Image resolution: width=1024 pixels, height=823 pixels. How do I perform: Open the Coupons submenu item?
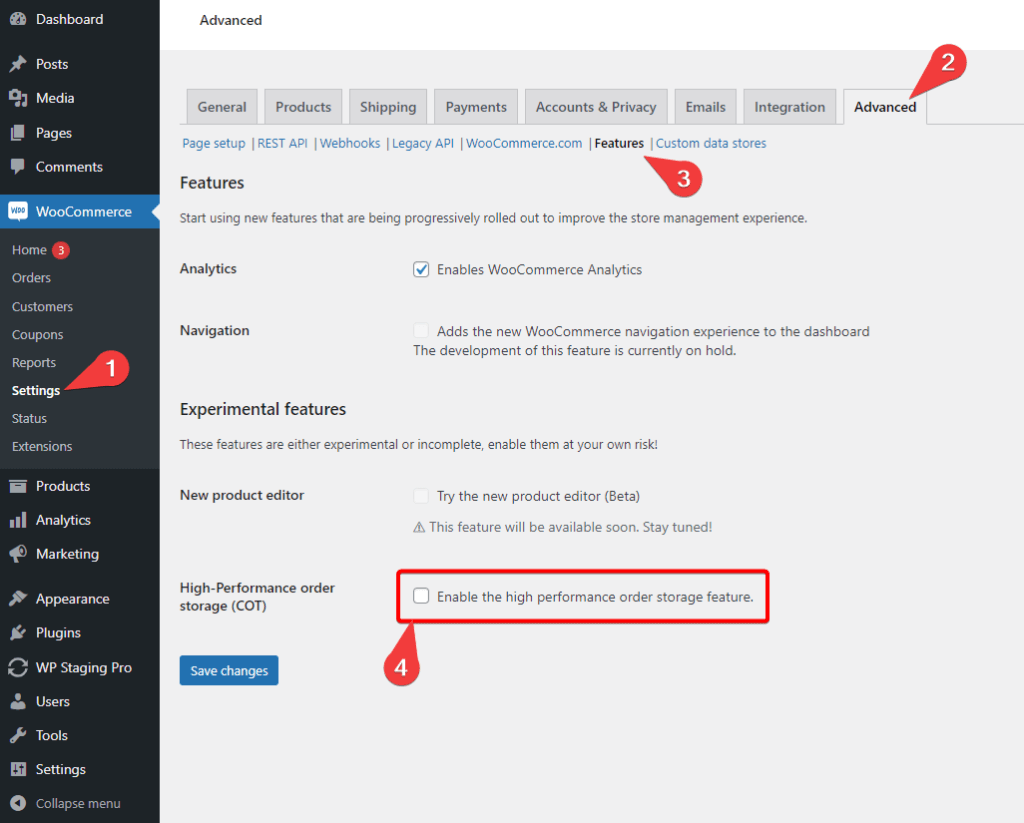[x=37, y=334]
